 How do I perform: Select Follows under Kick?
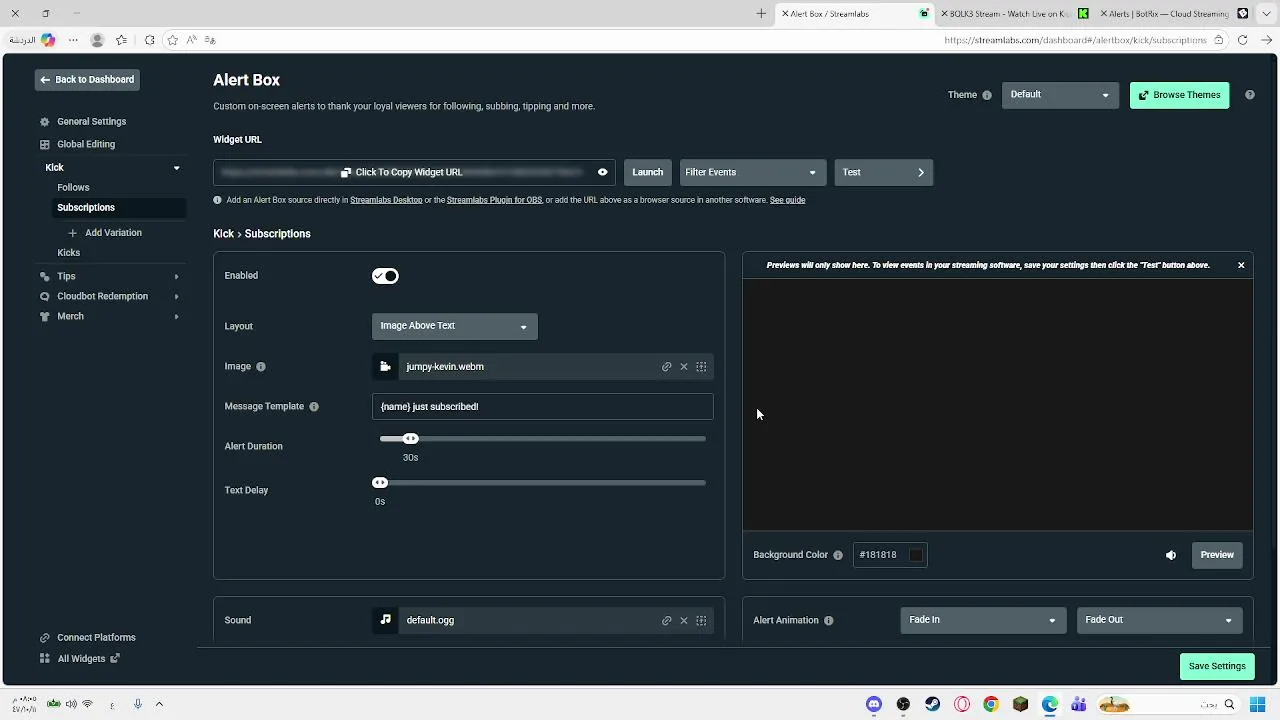pyautogui.click(x=73, y=187)
